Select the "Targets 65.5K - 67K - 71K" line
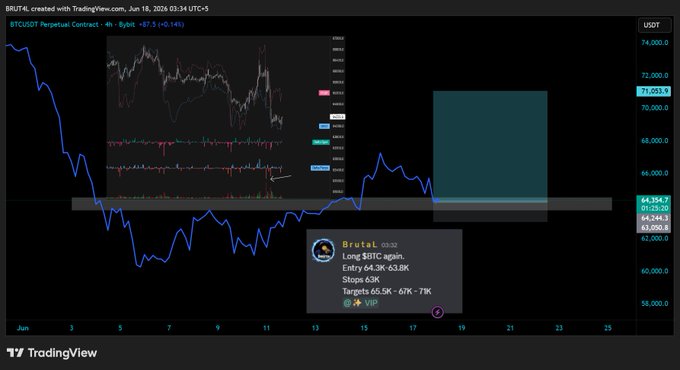This screenshot has width=680, height=370. click(x=387, y=291)
